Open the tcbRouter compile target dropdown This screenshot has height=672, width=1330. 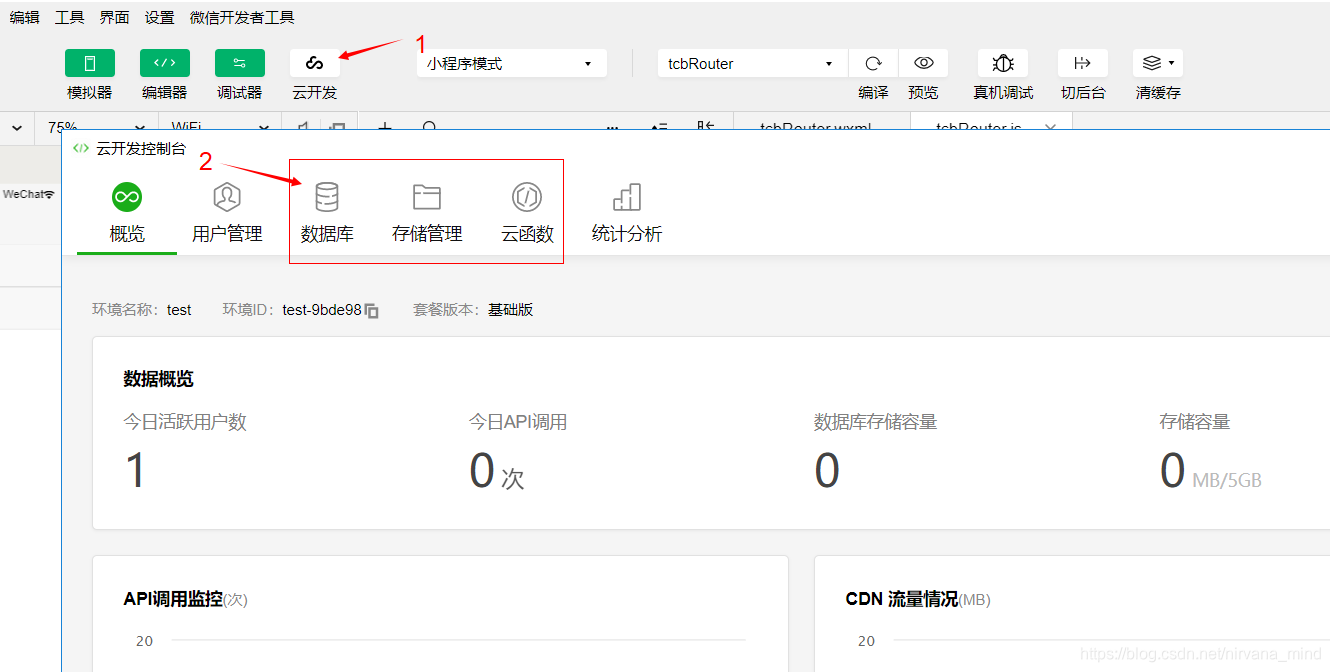pos(752,63)
